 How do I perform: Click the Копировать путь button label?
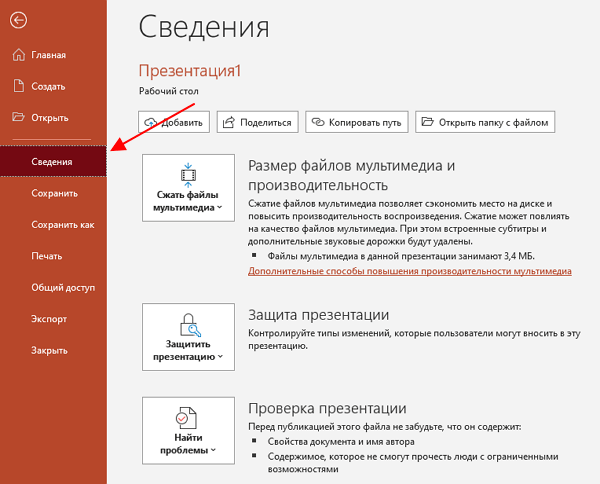point(365,123)
